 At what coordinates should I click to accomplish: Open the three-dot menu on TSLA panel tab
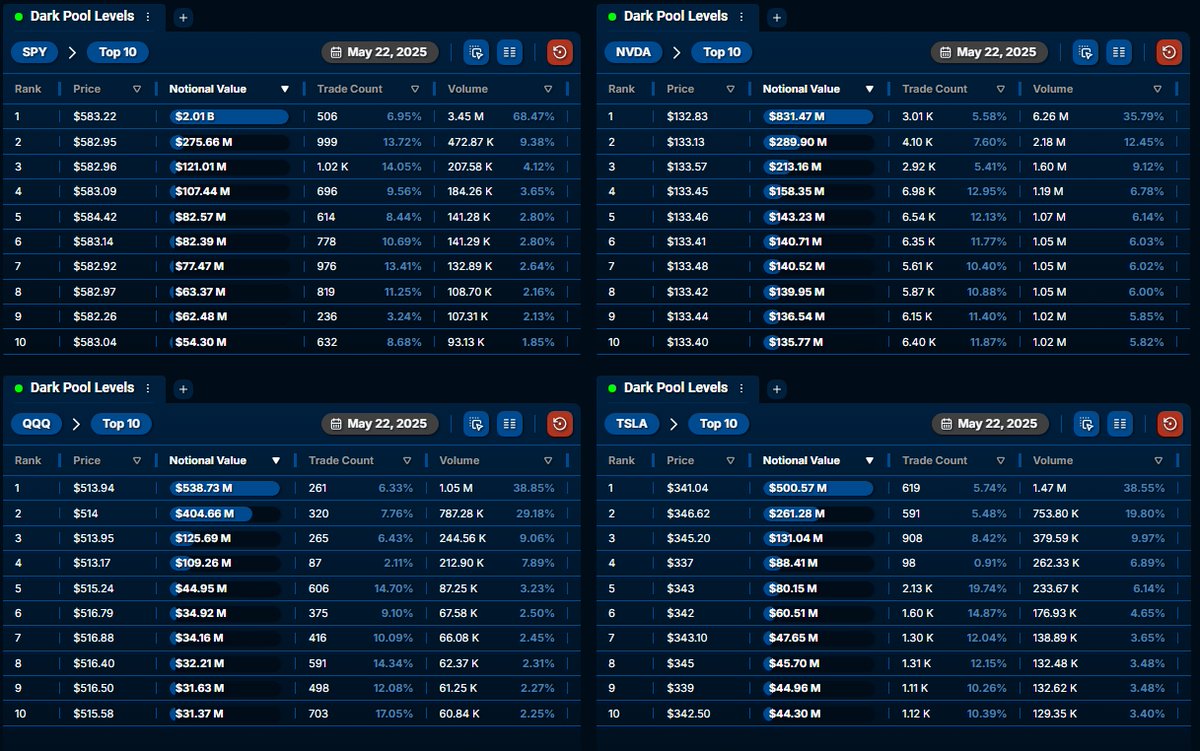(x=741, y=388)
